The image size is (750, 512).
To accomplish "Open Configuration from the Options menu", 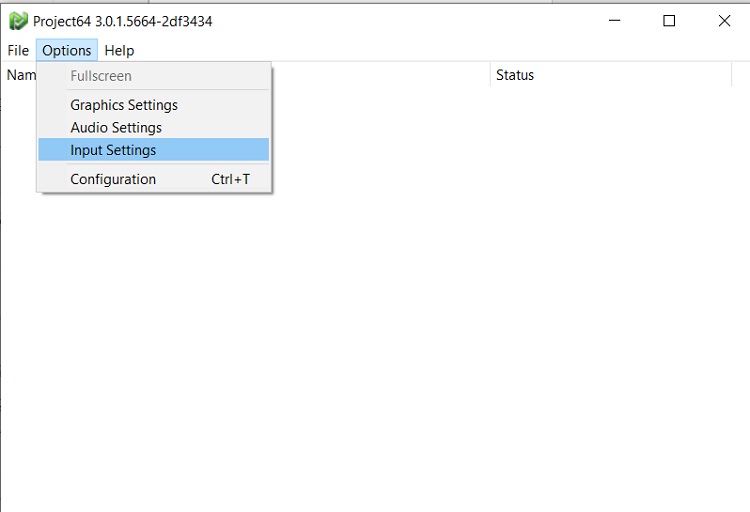I will [x=113, y=180].
